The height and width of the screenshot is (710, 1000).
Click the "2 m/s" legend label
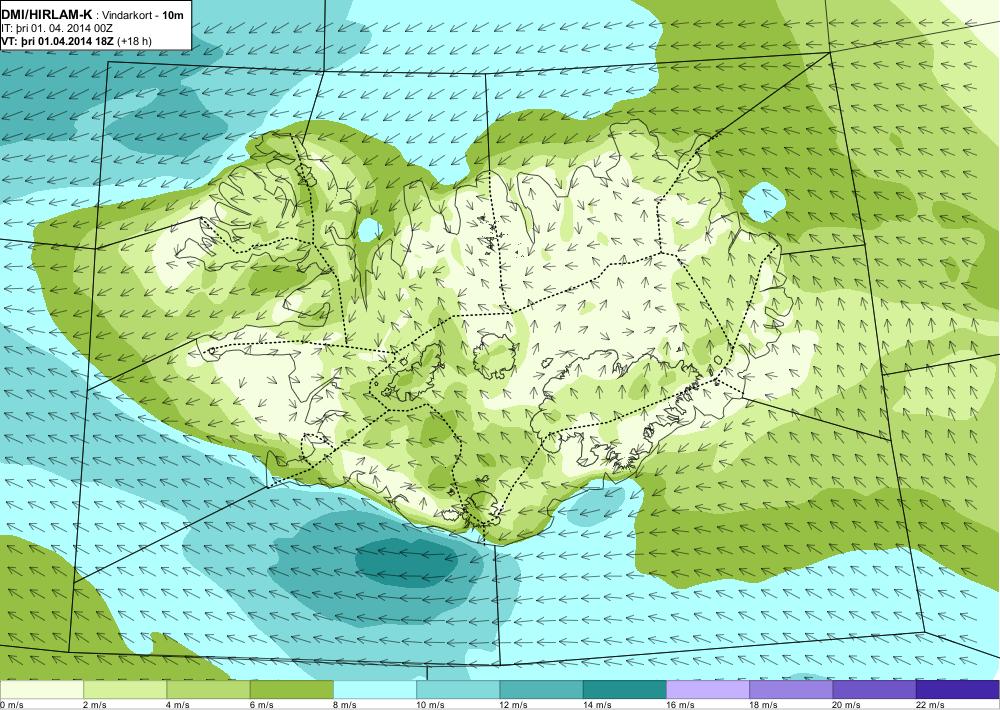[95, 705]
